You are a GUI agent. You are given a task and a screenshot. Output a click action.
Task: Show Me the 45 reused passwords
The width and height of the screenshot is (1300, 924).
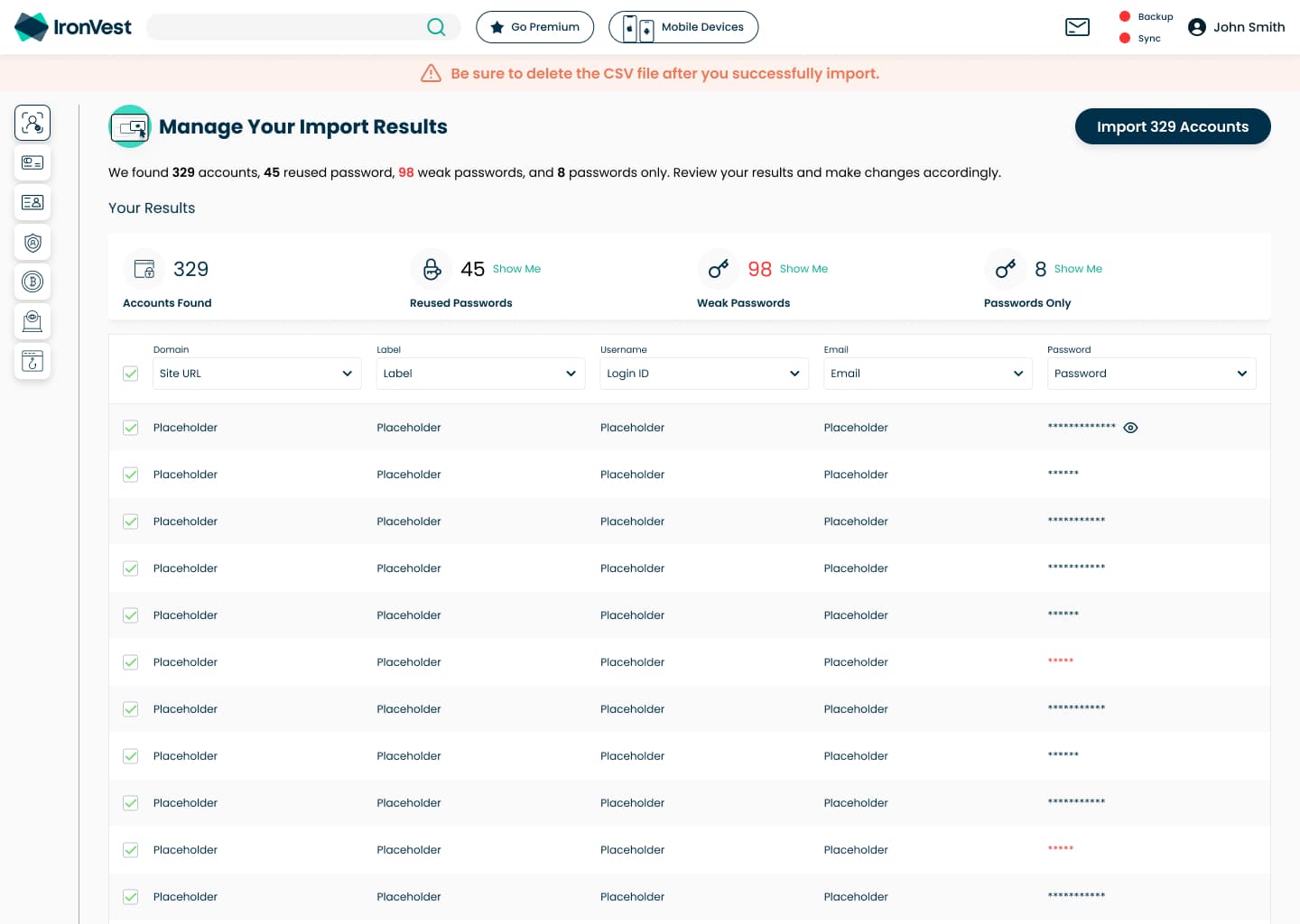pyautogui.click(x=516, y=269)
